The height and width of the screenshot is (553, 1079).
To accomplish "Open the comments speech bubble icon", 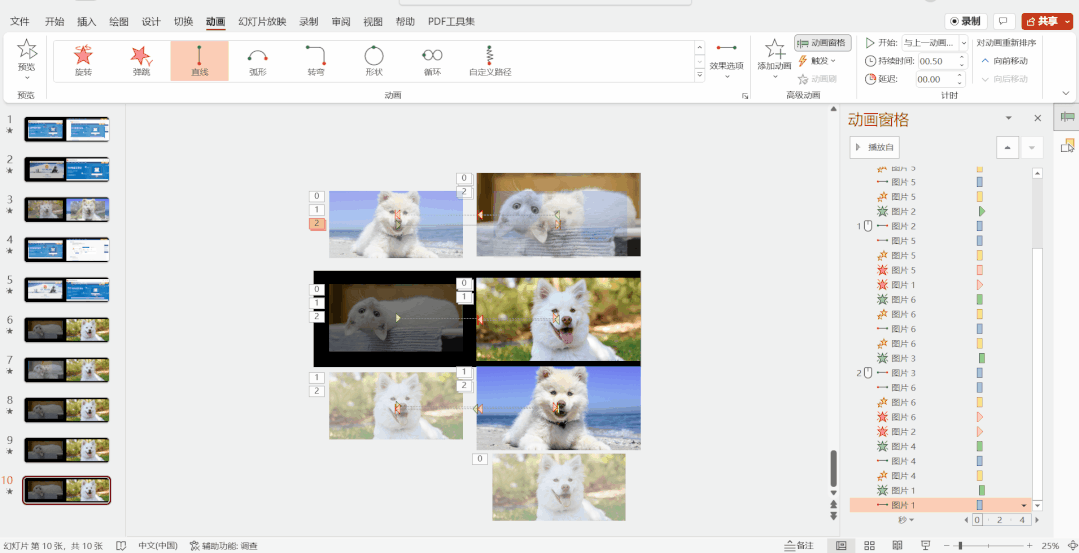I will (1003, 21).
